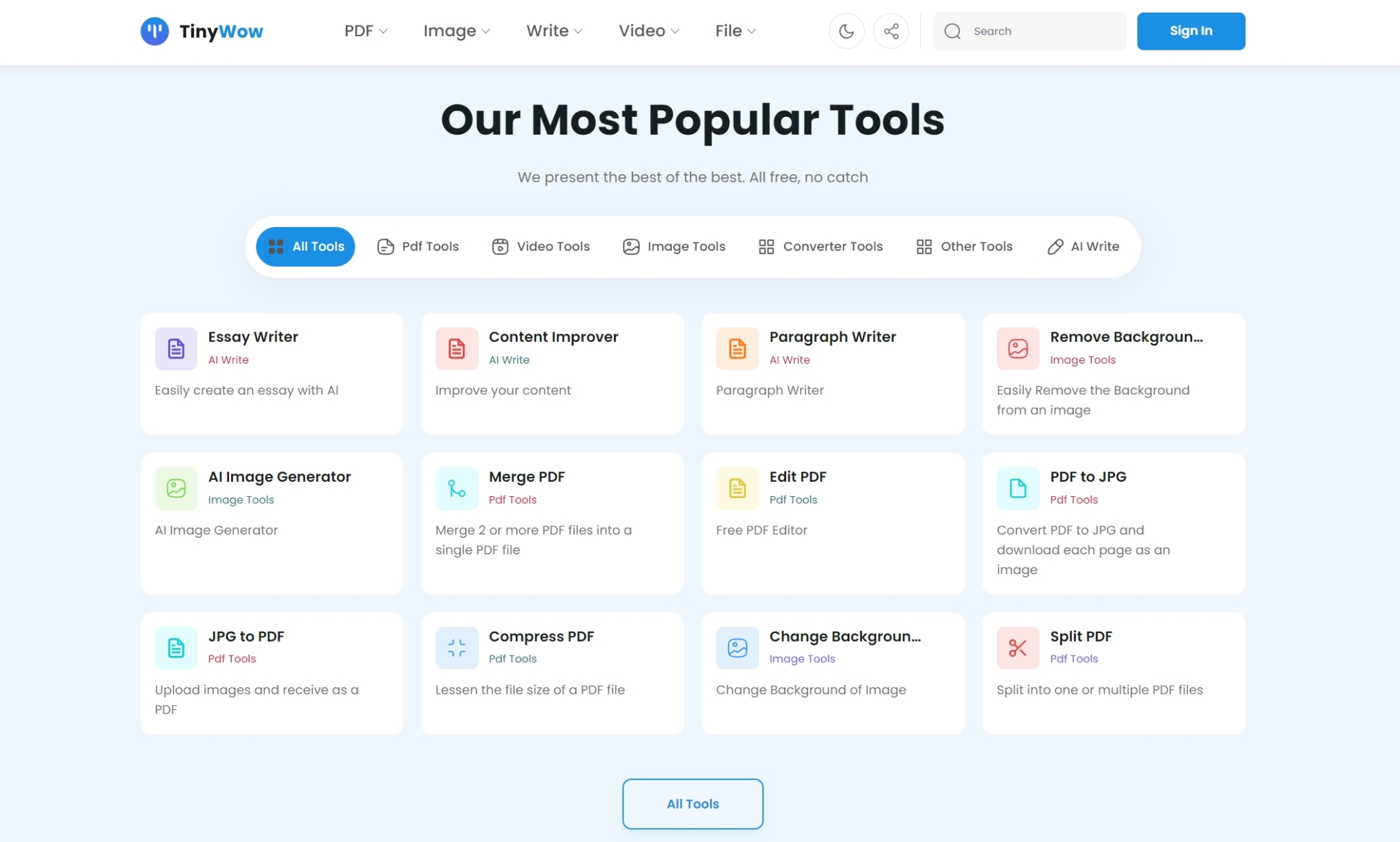Open the Write menu
This screenshot has height=842, width=1400.
tap(554, 31)
